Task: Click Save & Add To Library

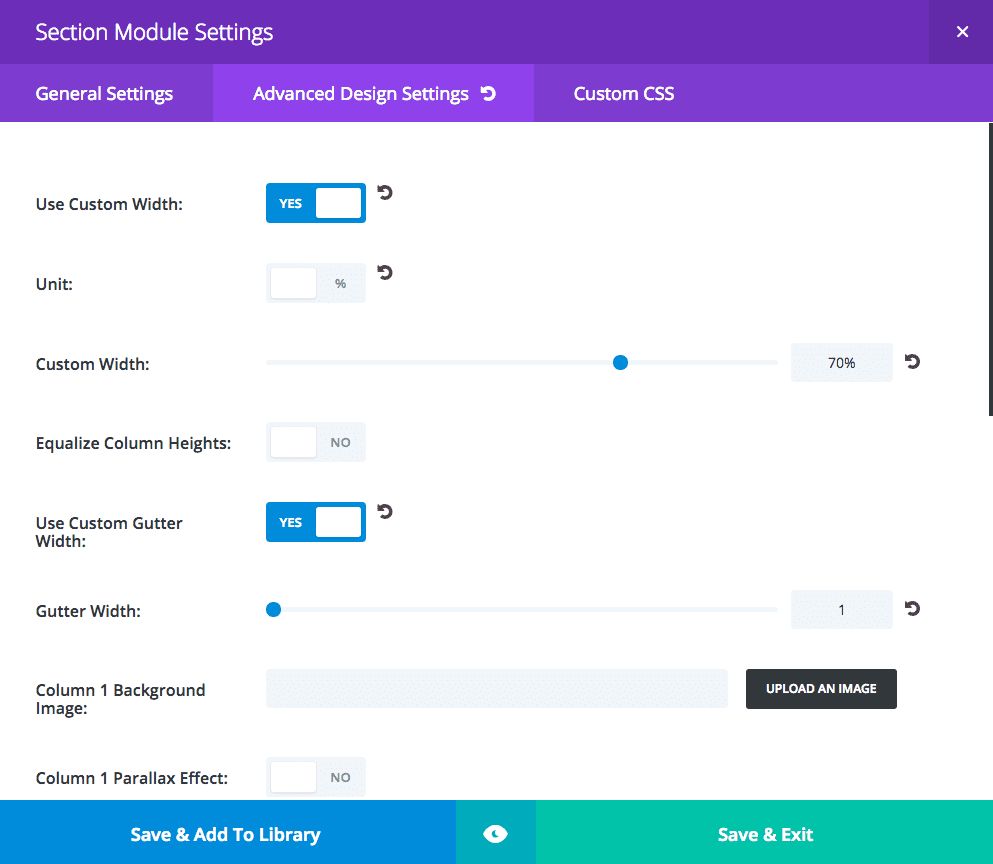Action: pyautogui.click(x=226, y=834)
